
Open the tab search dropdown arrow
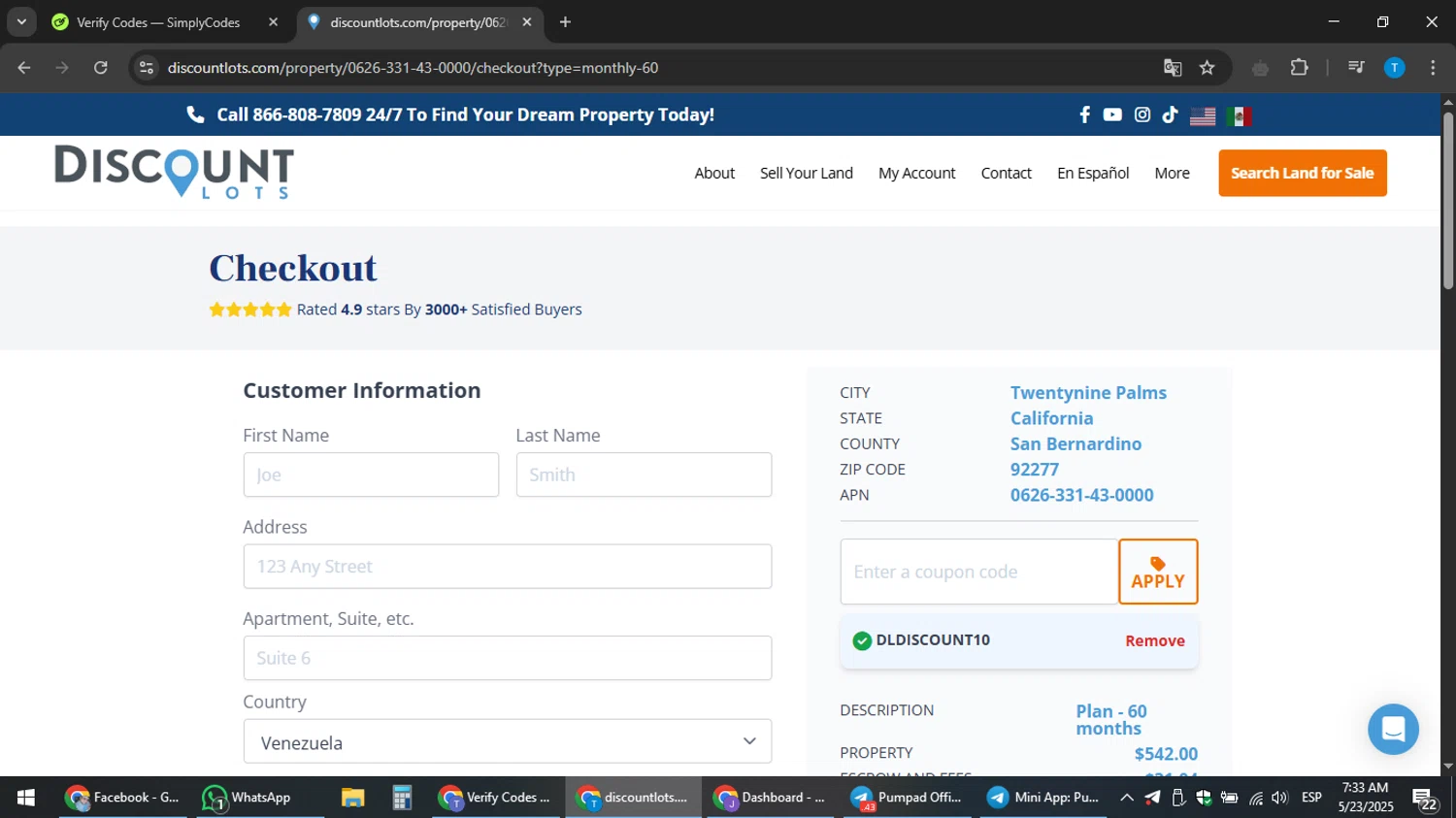pyautogui.click(x=21, y=22)
